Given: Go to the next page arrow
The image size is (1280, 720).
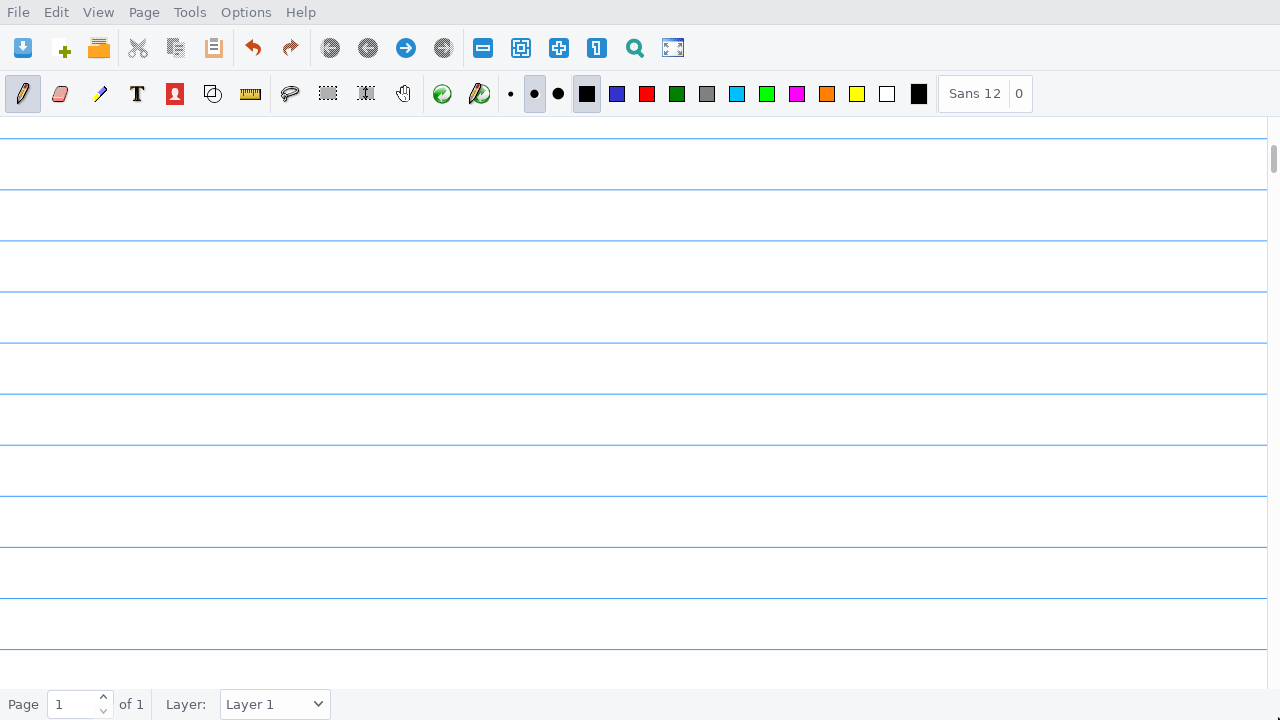Looking at the screenshot, I should 406,48.
